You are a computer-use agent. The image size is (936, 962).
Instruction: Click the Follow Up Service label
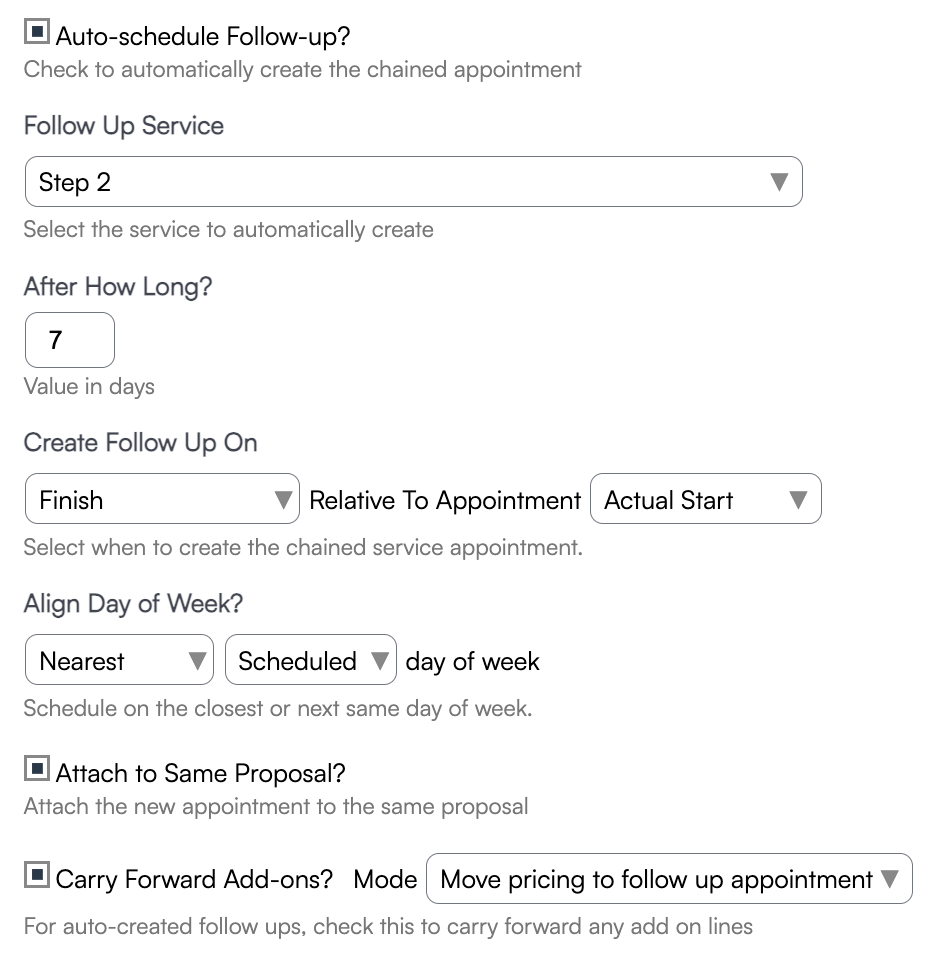pyautogui.click(x=124, y=126)
